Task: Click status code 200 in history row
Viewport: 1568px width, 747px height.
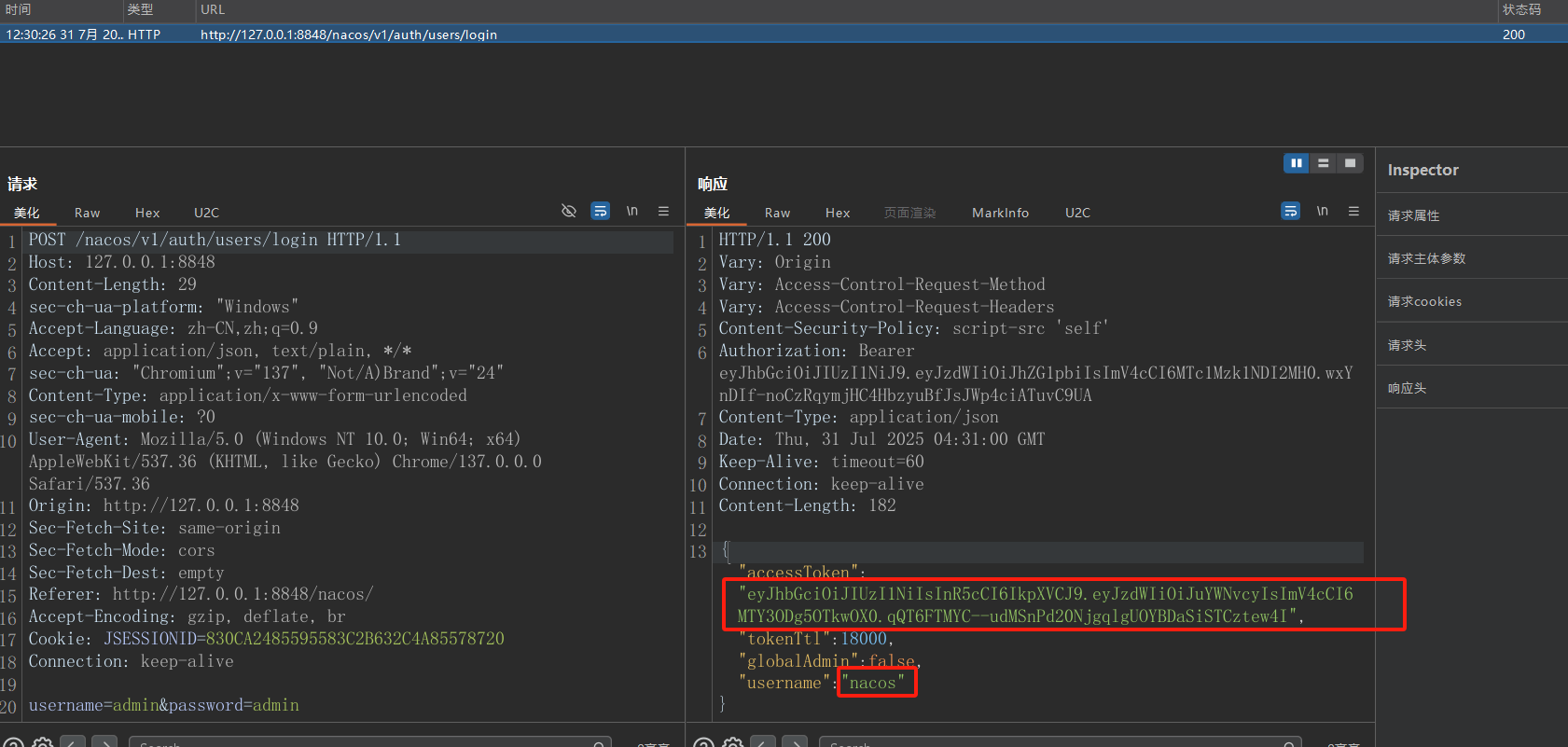Action: 1514,35
